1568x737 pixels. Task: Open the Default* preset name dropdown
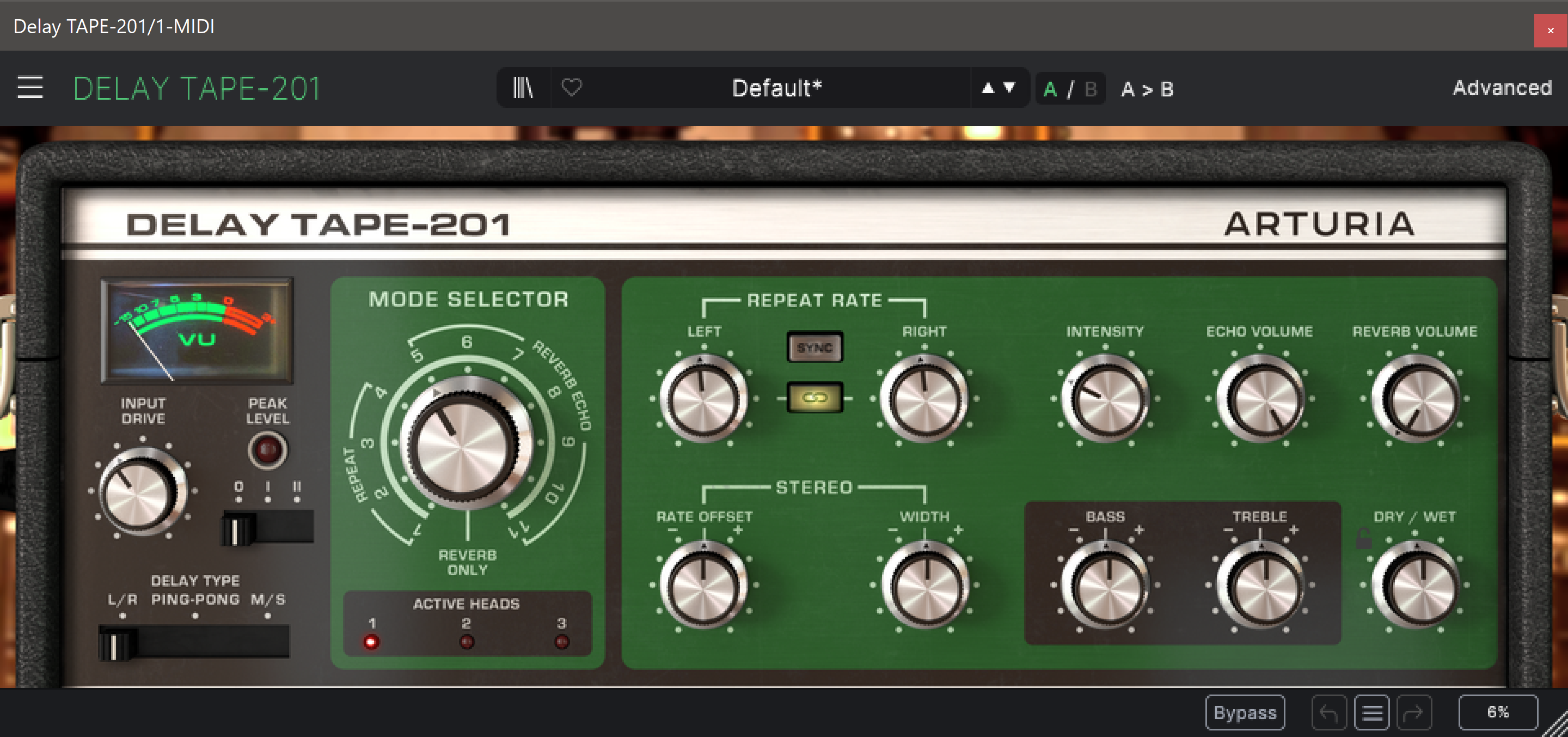pos(777,88)
